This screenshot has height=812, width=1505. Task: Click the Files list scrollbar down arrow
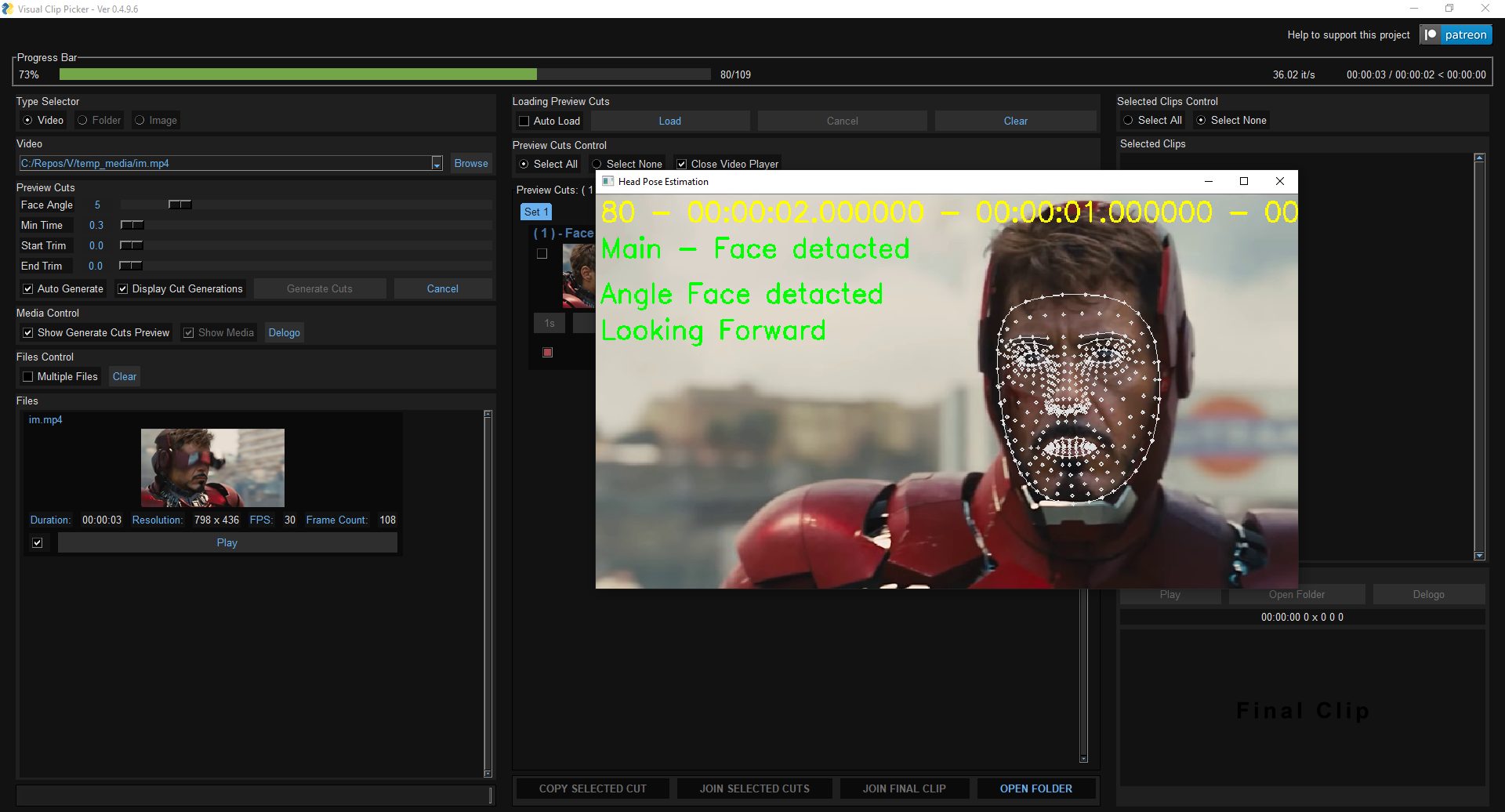488,774
